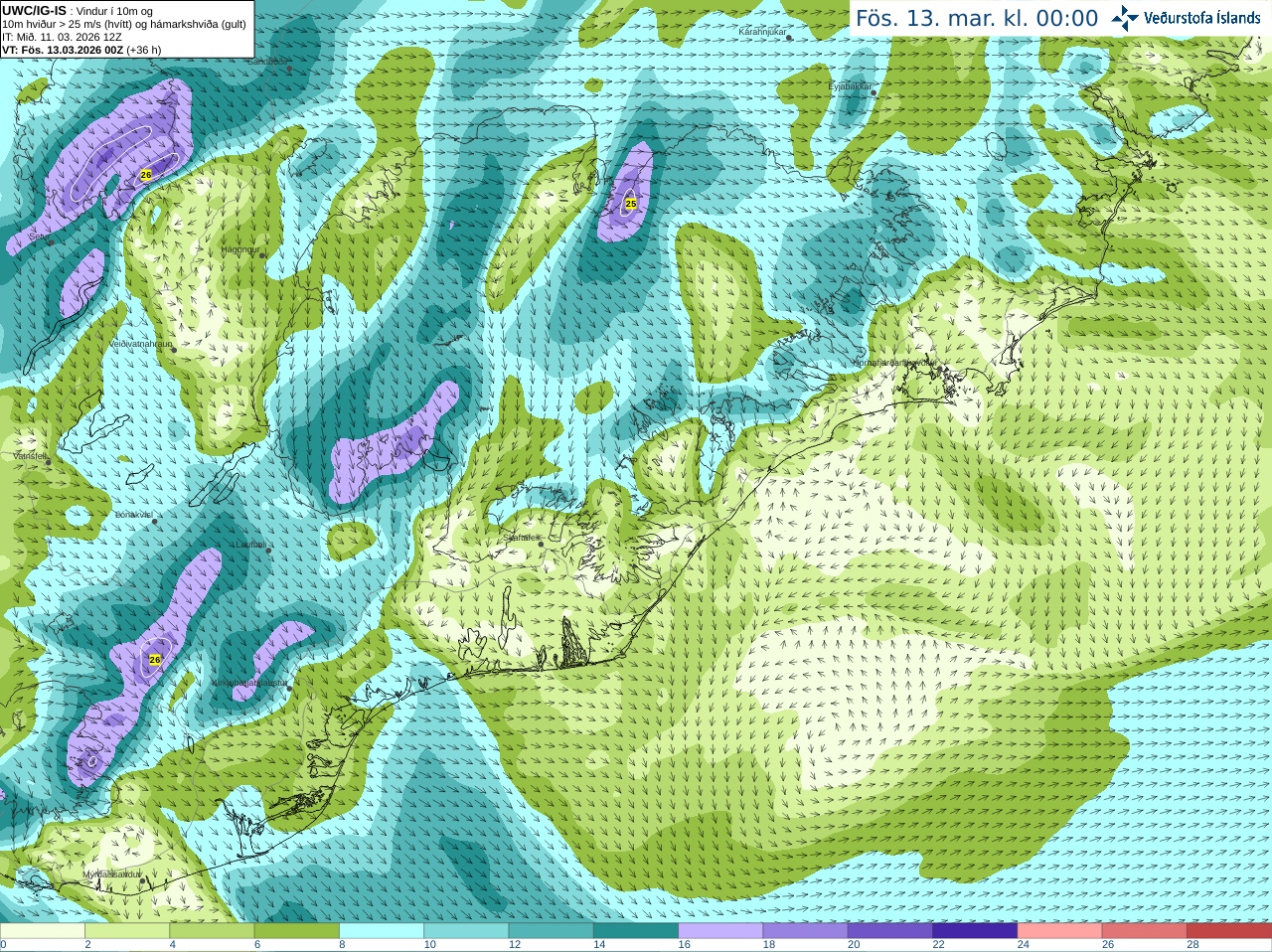
Task: Click the Setur place label
Action: click(38, 238)
